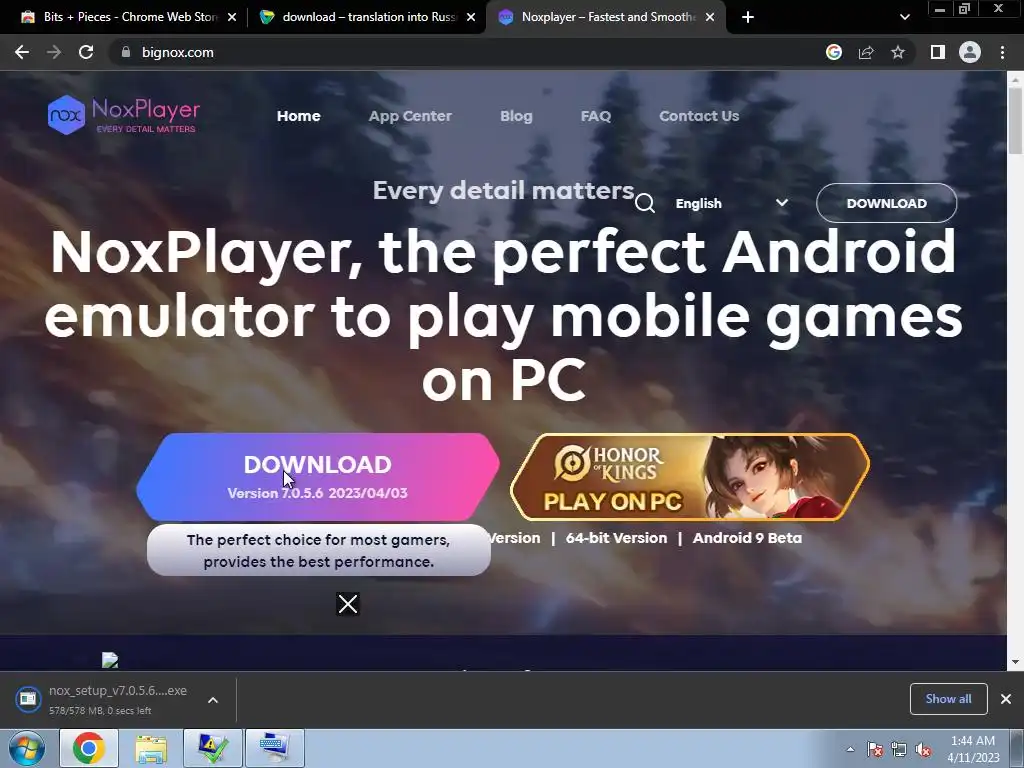The image size is (1024, 768).
Task: Click the Android 9 Beta link
Action: pyautogui.click(x=747, y=538)
